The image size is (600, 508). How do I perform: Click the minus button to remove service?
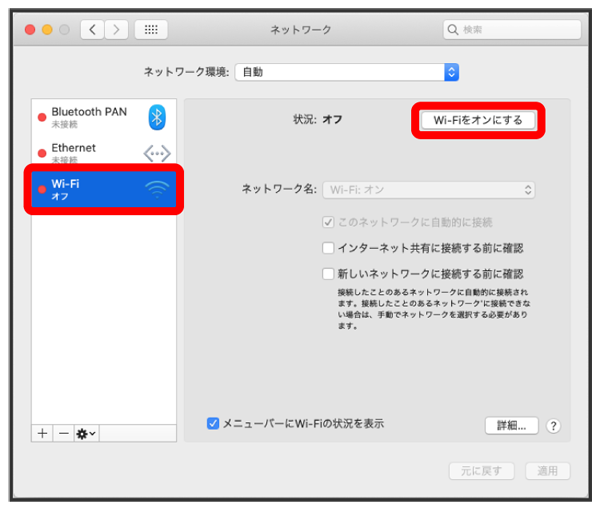coord(63,433)
